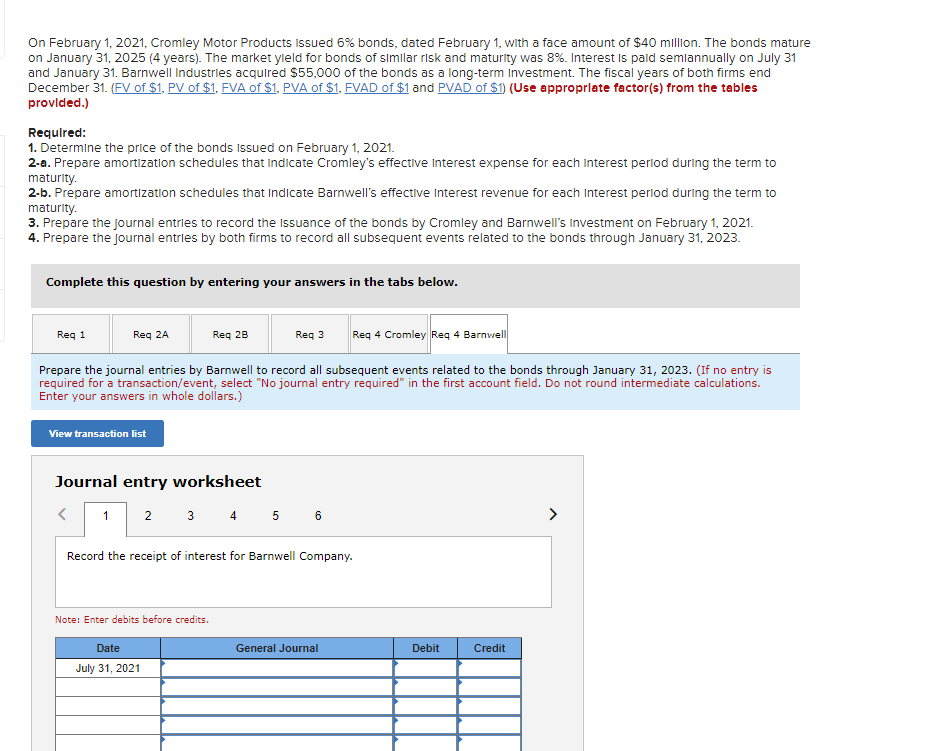
Task: Open the FV of $1 table link
Action: coord(138,87)
